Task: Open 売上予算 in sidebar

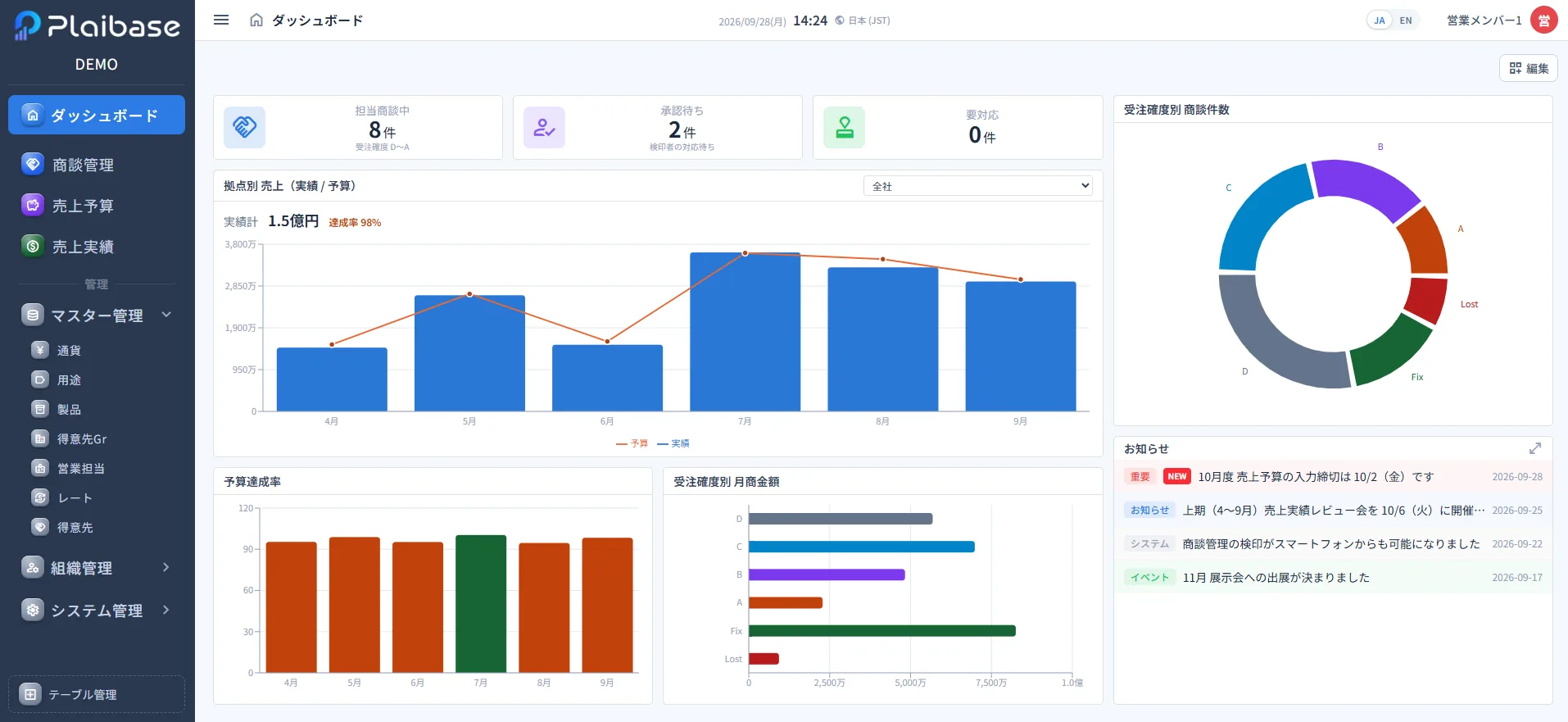Action: tap(97, 206)
